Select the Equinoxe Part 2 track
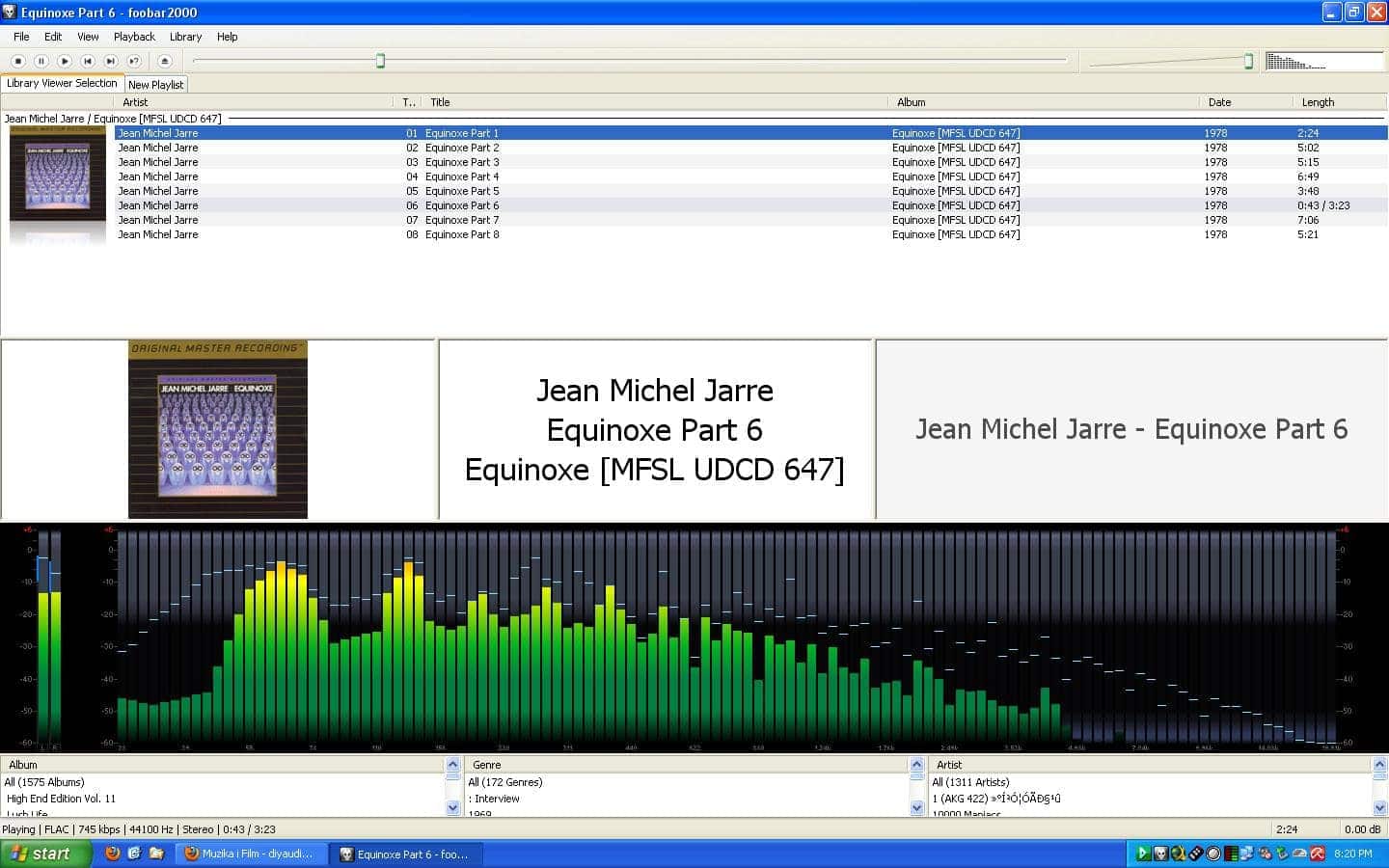Screen dimensions: 1389x868 click(x=750, y=148)
